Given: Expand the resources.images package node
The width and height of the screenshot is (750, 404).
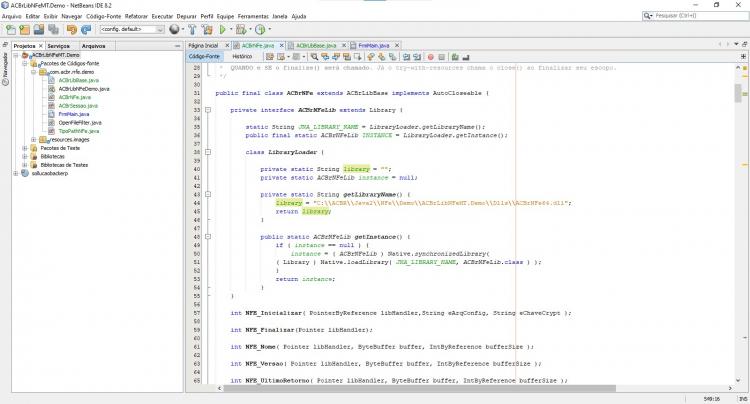Looking at the screenshot, I should (33, 140).
